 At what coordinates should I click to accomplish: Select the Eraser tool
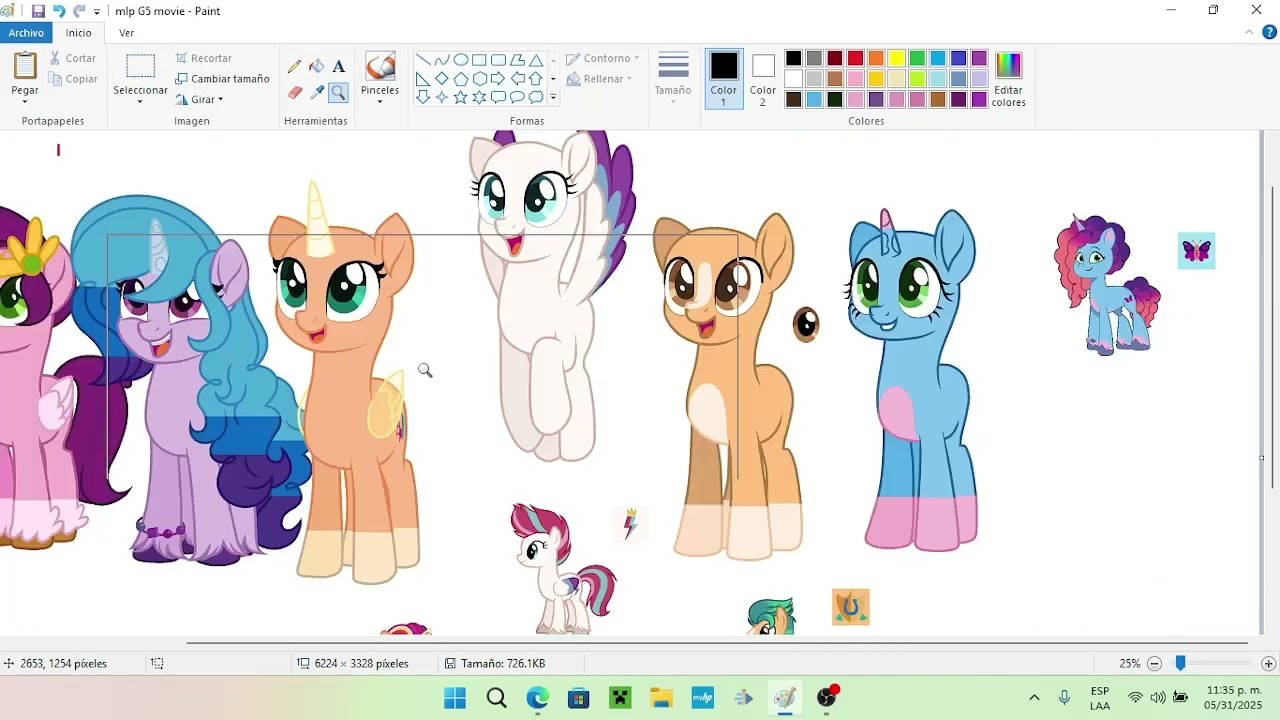(x=294, y=92)
